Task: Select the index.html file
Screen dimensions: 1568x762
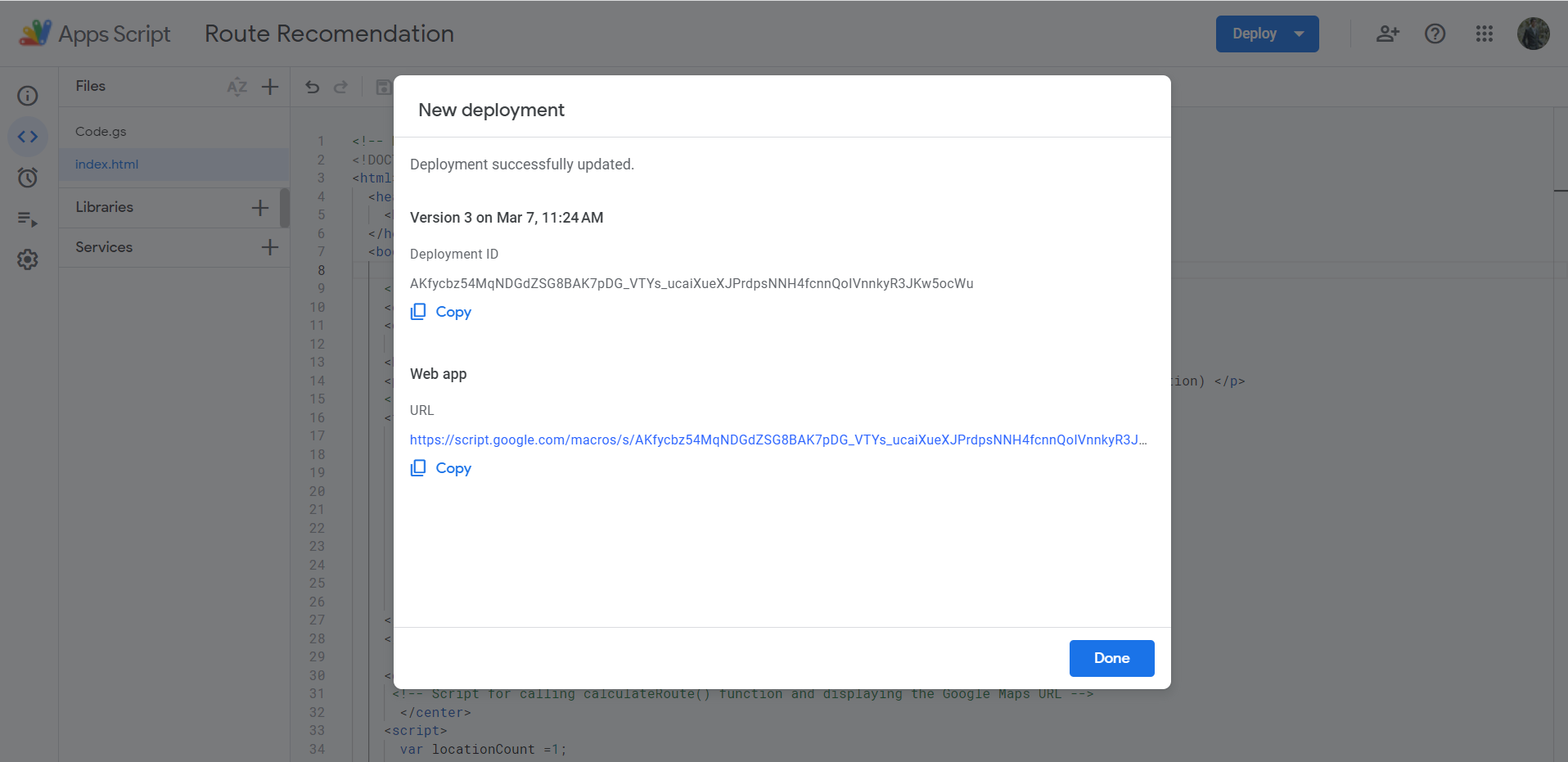Action: pos(174,165)
